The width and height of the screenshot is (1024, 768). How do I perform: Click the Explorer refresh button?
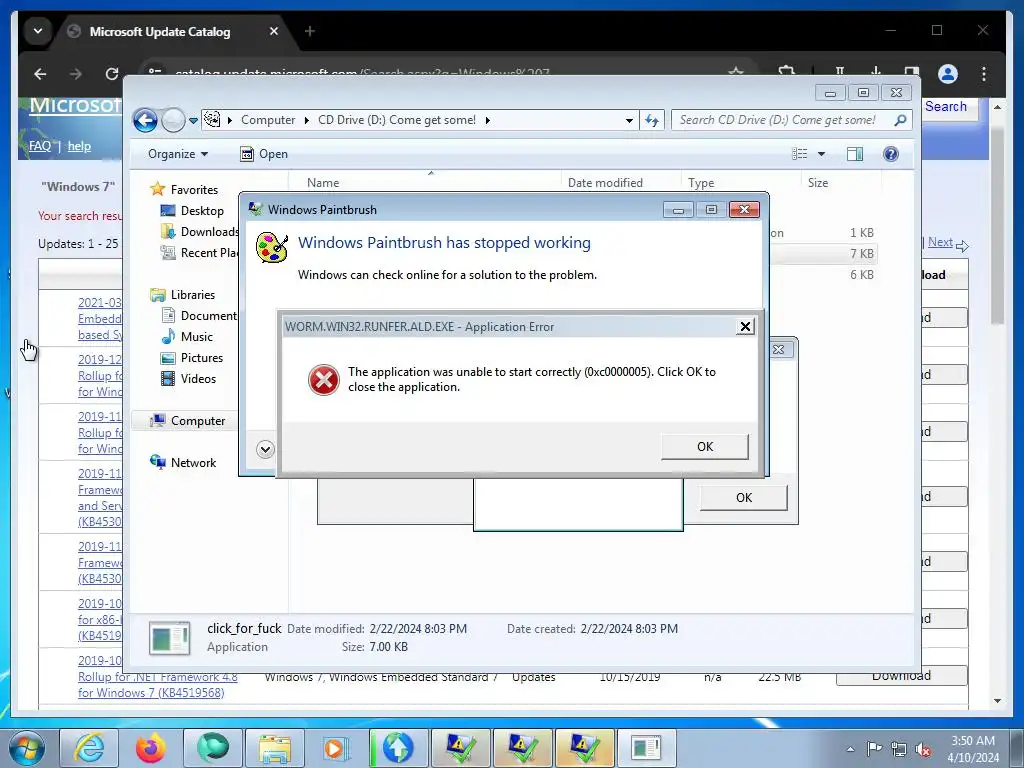652,120
